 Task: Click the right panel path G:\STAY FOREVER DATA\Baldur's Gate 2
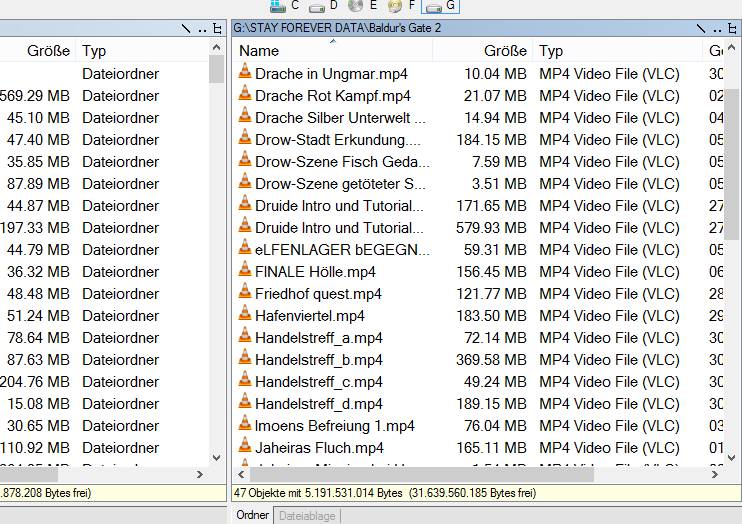pos(337,28)
